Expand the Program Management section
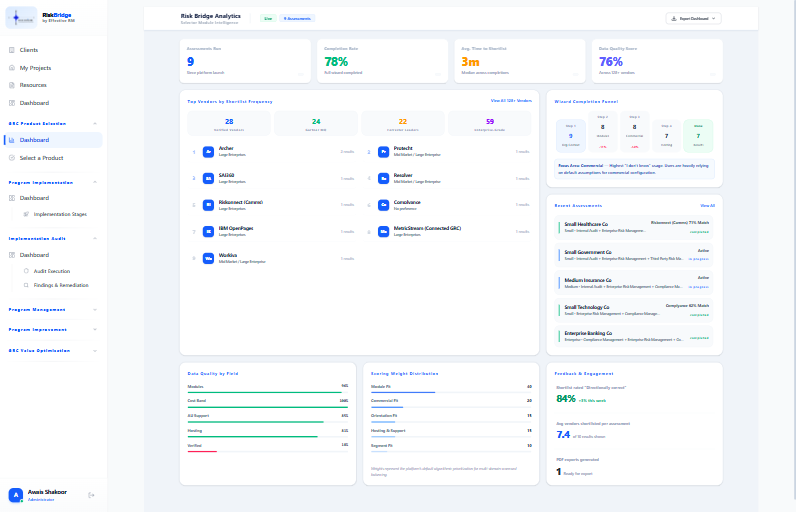 point(95,310)
